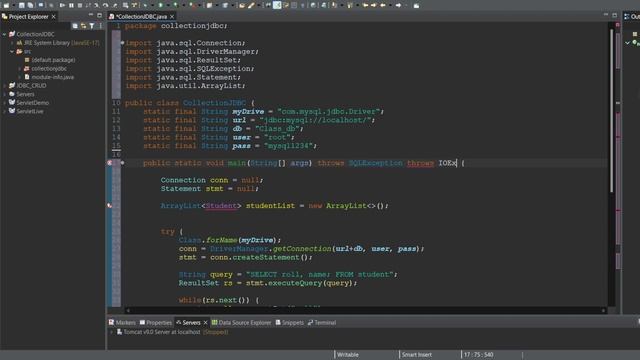
Task: Click the Step Over debug icon
Action: pyautogui.click(x=105, y=5)
